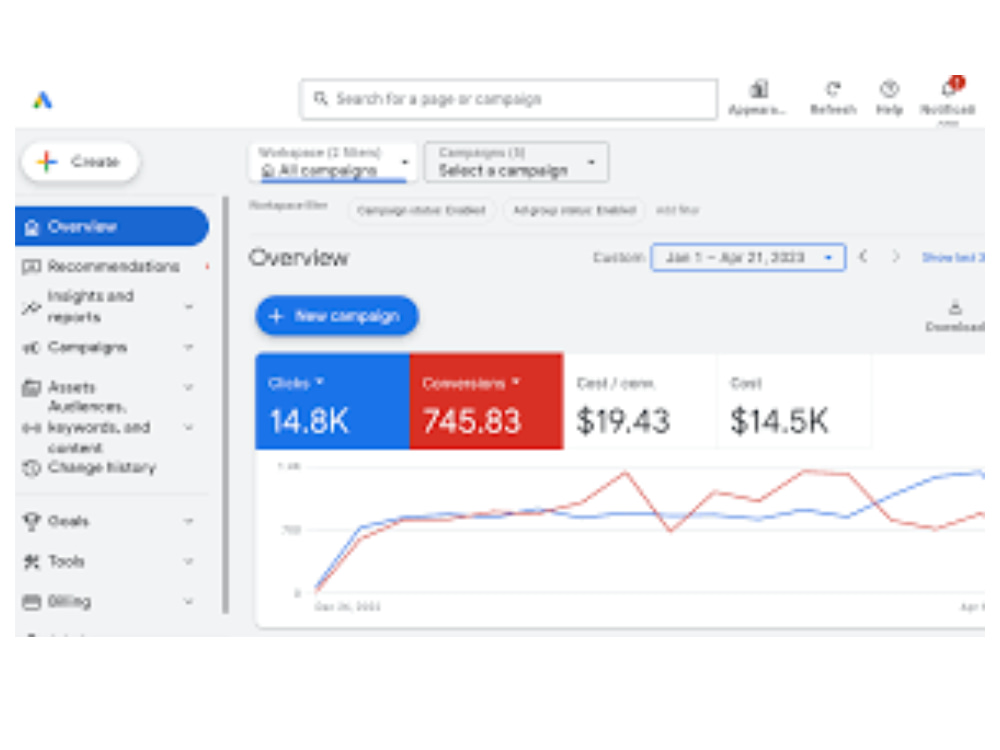This screenshot has width=1000, height=750.
Task: Open Change history in the sidebar
Action: [x=102, y=468]
